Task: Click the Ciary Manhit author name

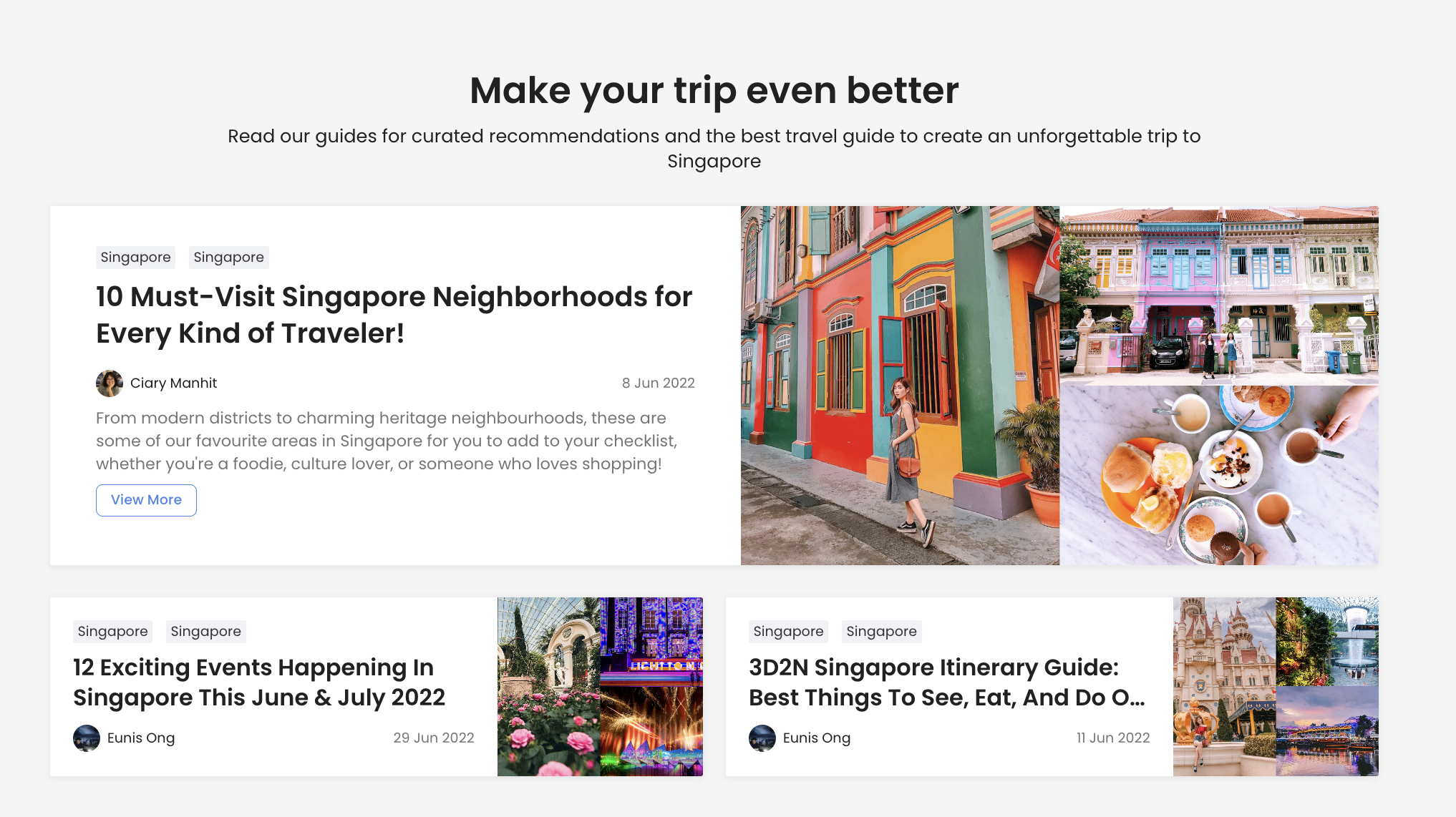Action: (173, 383)
